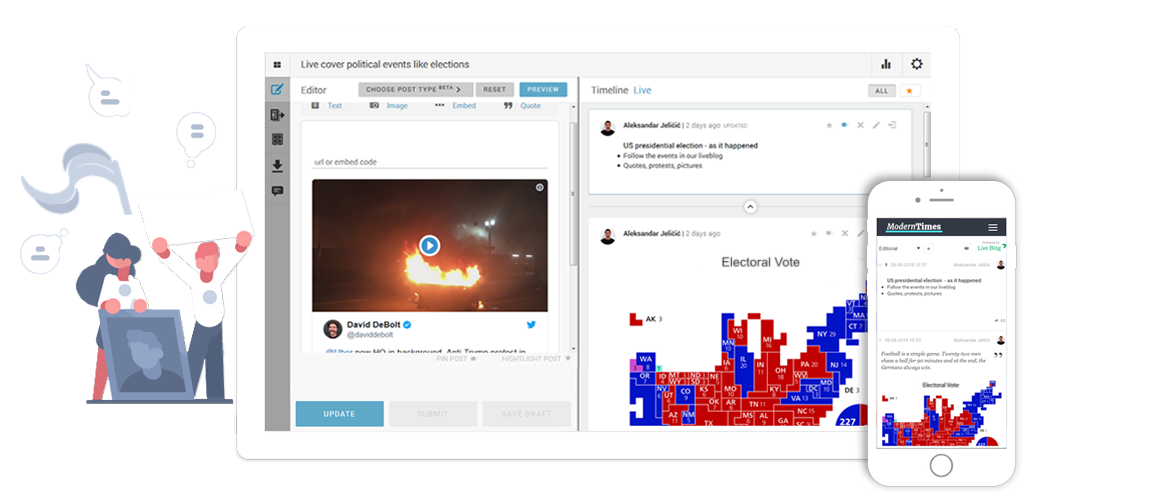Edit US presidential election post pencil icon
1150x492 pixels.
point(876,125)
